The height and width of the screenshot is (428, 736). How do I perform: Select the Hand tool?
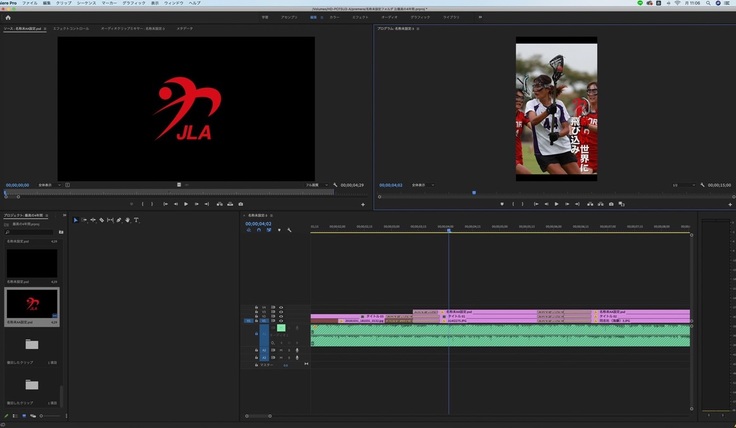coord(127,219)
